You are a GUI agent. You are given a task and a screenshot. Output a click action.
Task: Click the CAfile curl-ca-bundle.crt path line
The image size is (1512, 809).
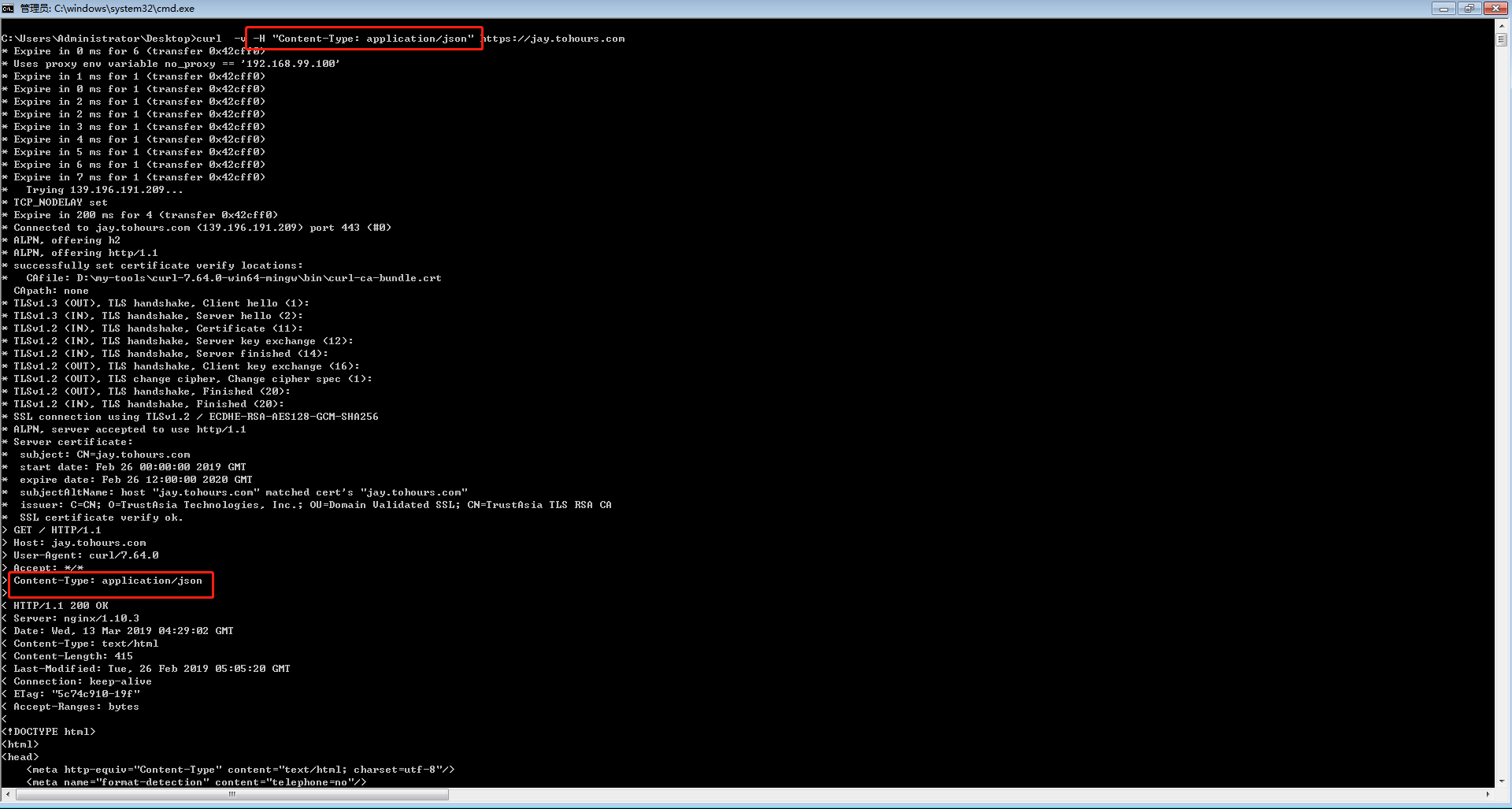click(x=233, y=278)
